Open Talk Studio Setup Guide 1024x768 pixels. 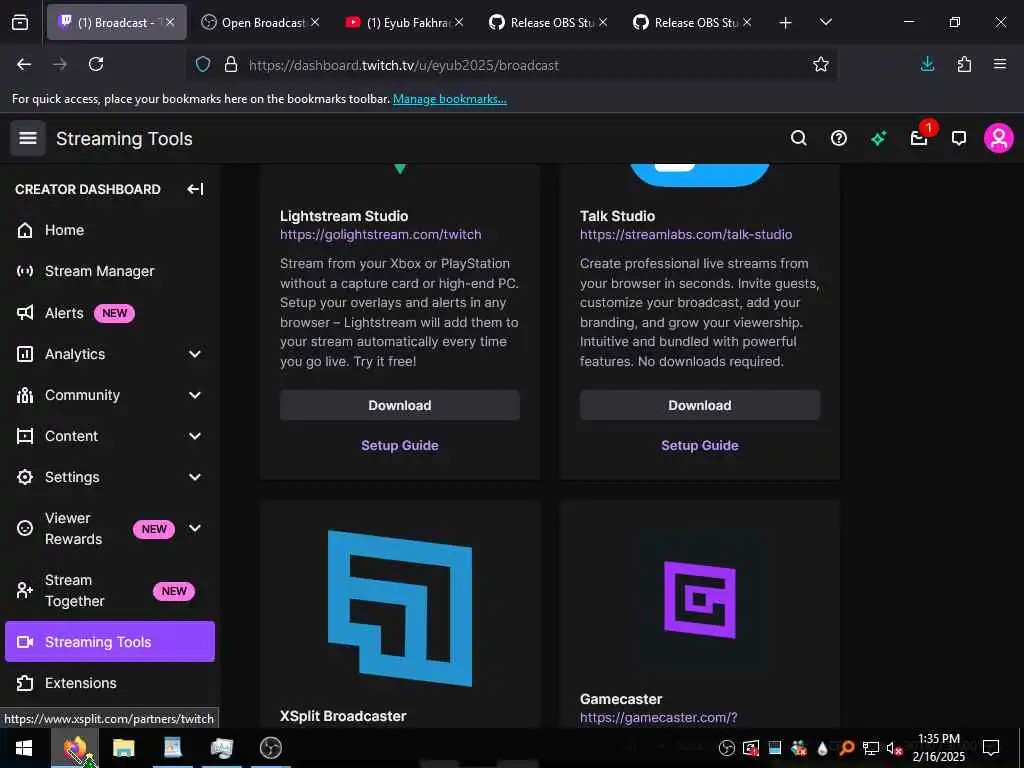click(x=699, y=445)
